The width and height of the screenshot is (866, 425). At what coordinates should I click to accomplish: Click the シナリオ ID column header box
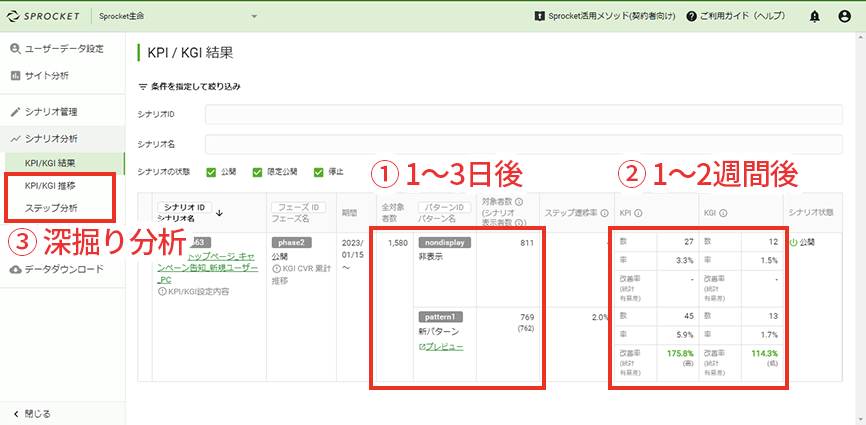[x=184, y=207]
